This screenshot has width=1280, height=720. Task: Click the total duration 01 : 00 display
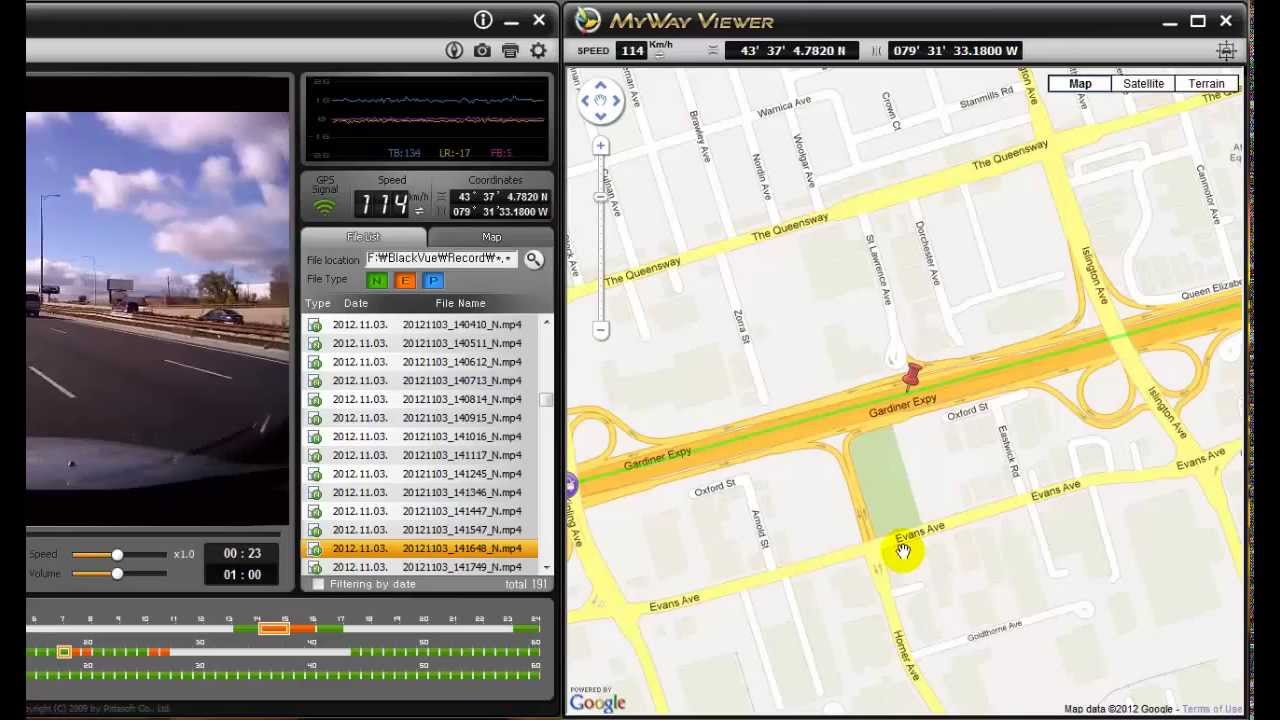click(x=242, y=575)
